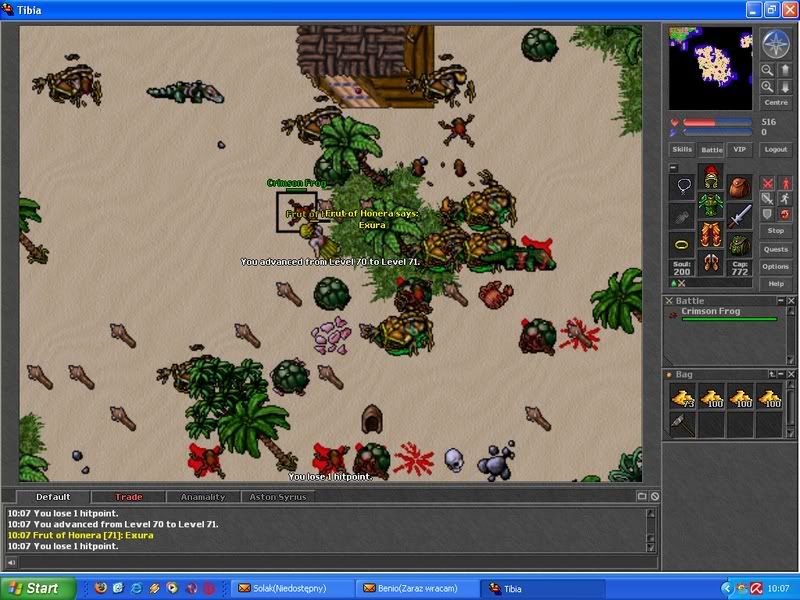Enable balanced fight mode (sword and shield)
This screenshot has height=600, width=800.
click(x=767, y=198)
